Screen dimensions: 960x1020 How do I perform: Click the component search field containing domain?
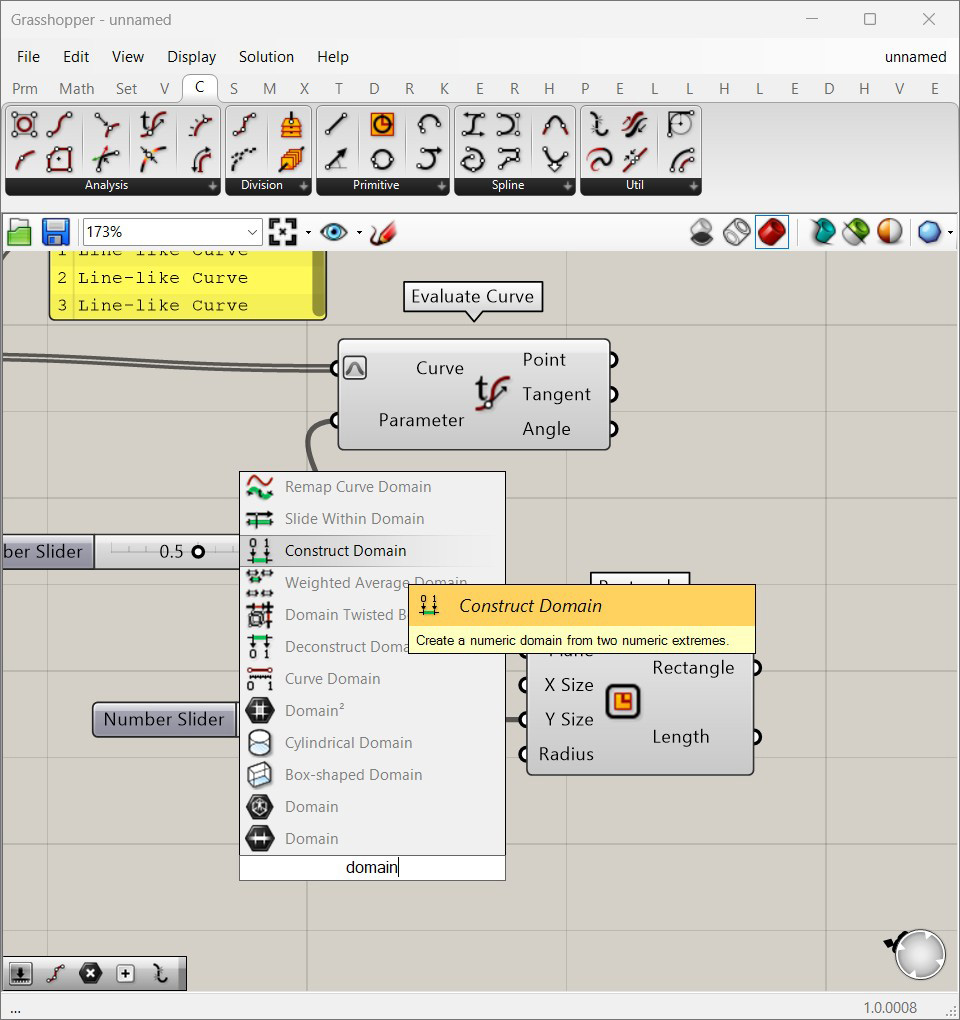(x=372, y=868)
